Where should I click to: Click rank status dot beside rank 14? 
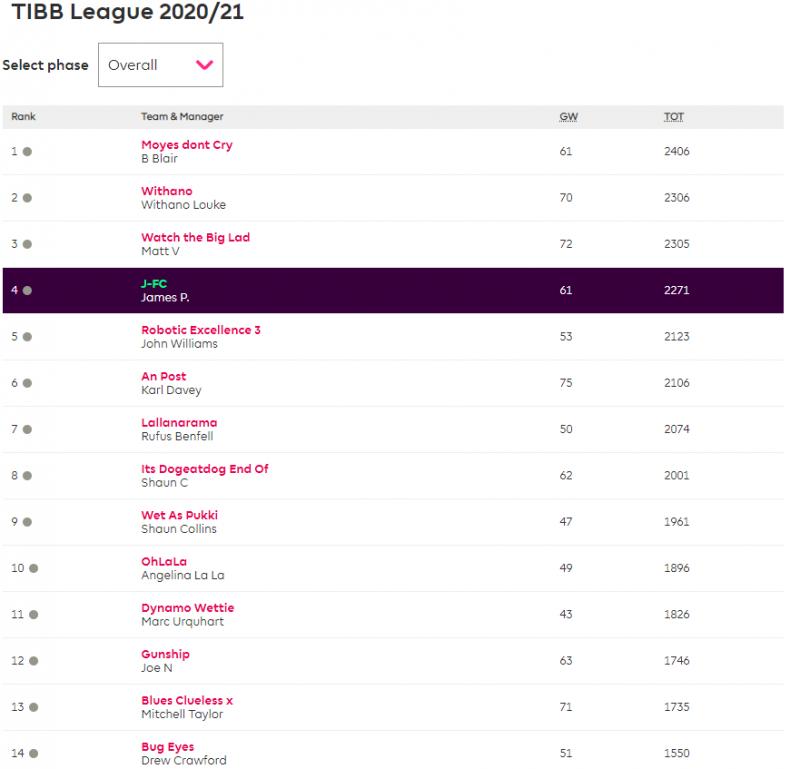point(33,753)
